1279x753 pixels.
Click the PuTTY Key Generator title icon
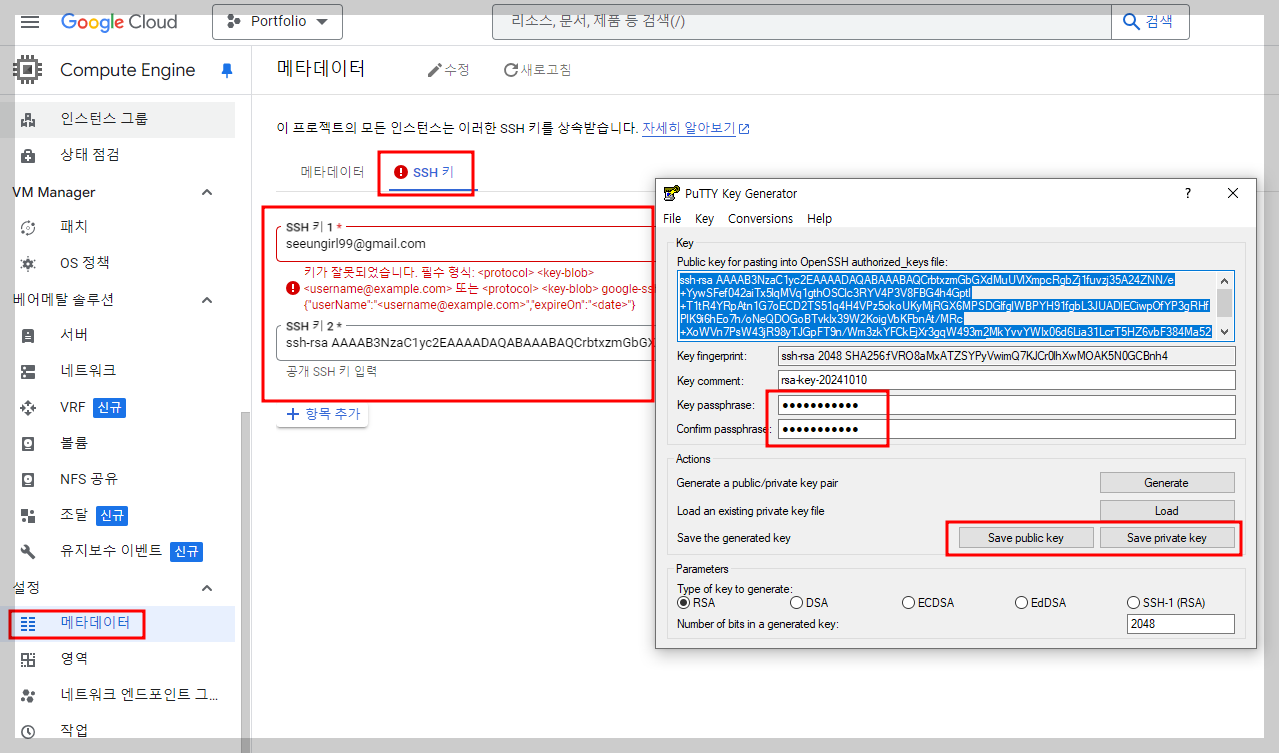click(671, 193)
